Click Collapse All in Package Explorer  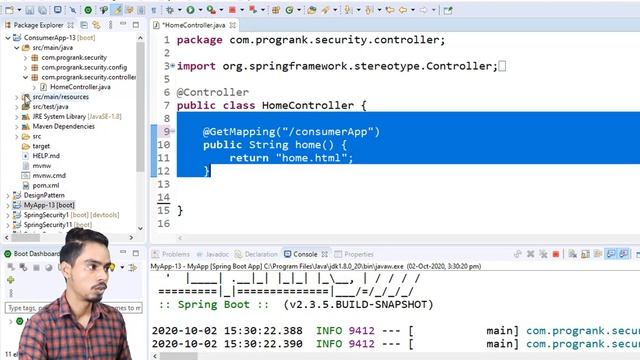click(x=84, y=25)
